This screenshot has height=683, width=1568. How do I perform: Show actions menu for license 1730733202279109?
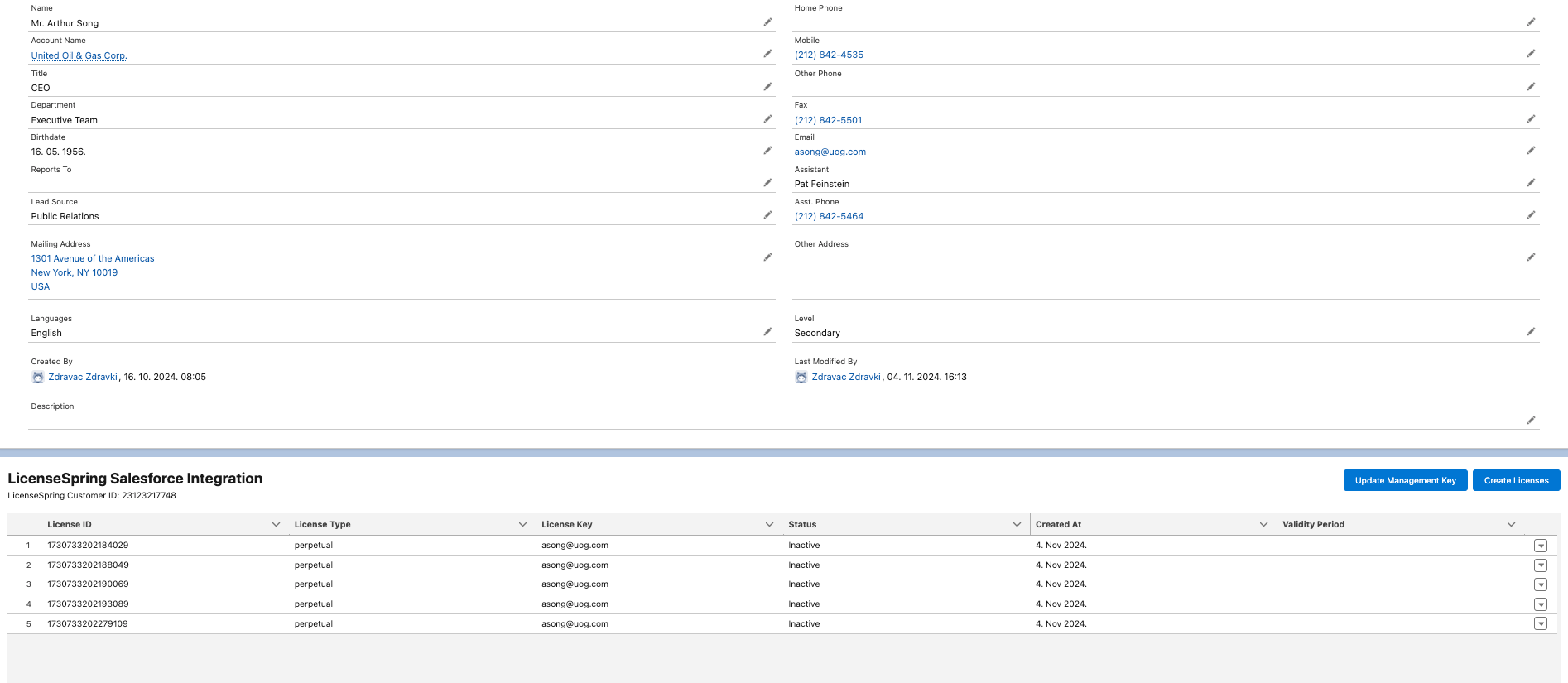tap(1540, 624)
